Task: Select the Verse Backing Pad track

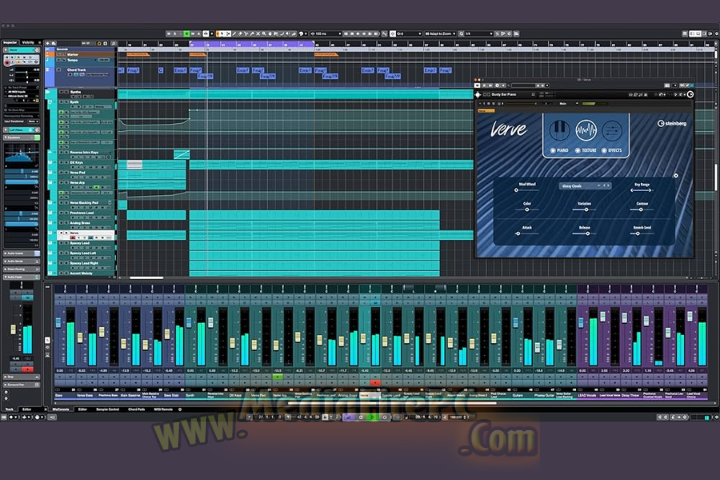Action: coord(84,203)
